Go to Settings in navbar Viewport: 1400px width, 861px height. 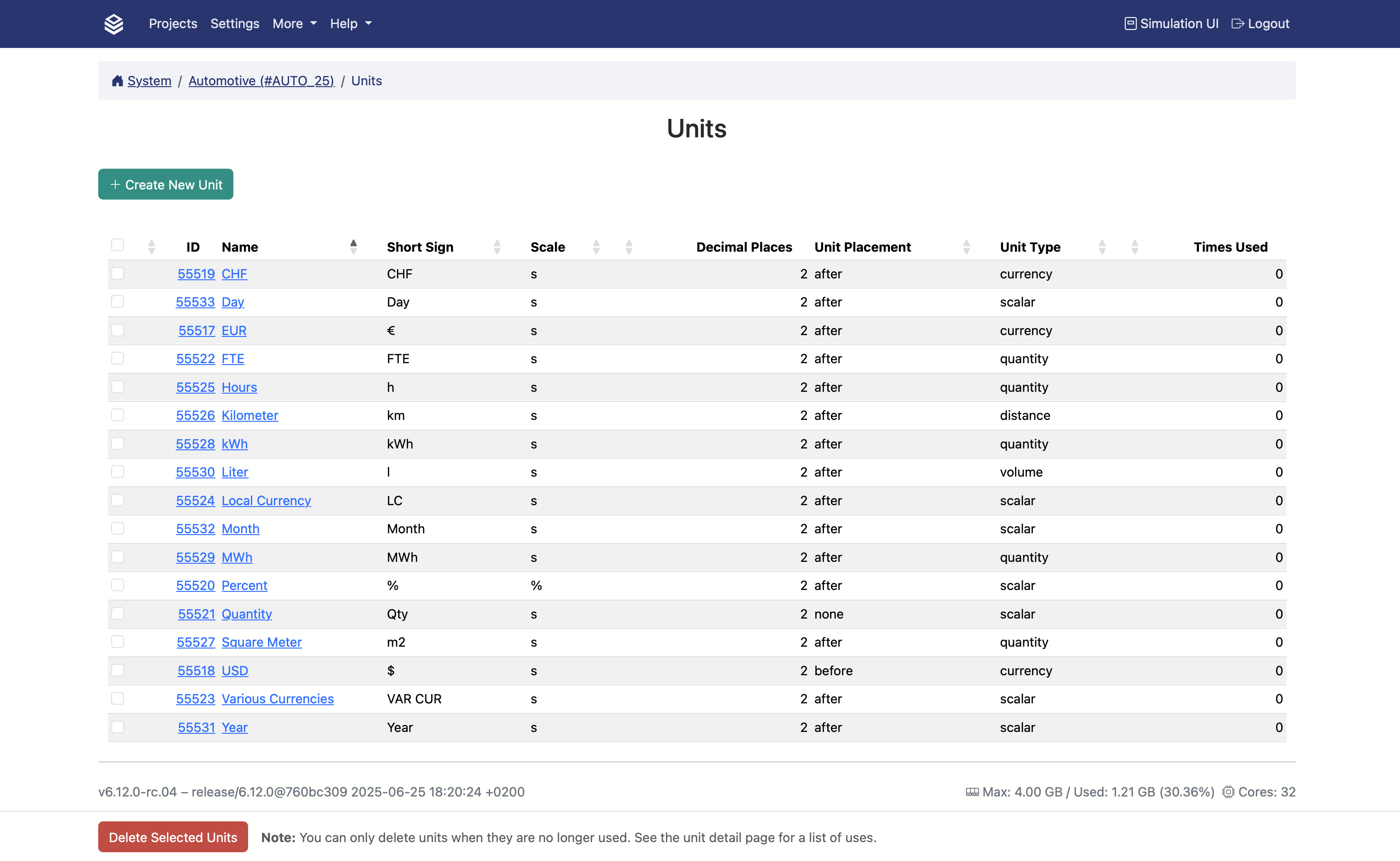click(x=235, y=24)
